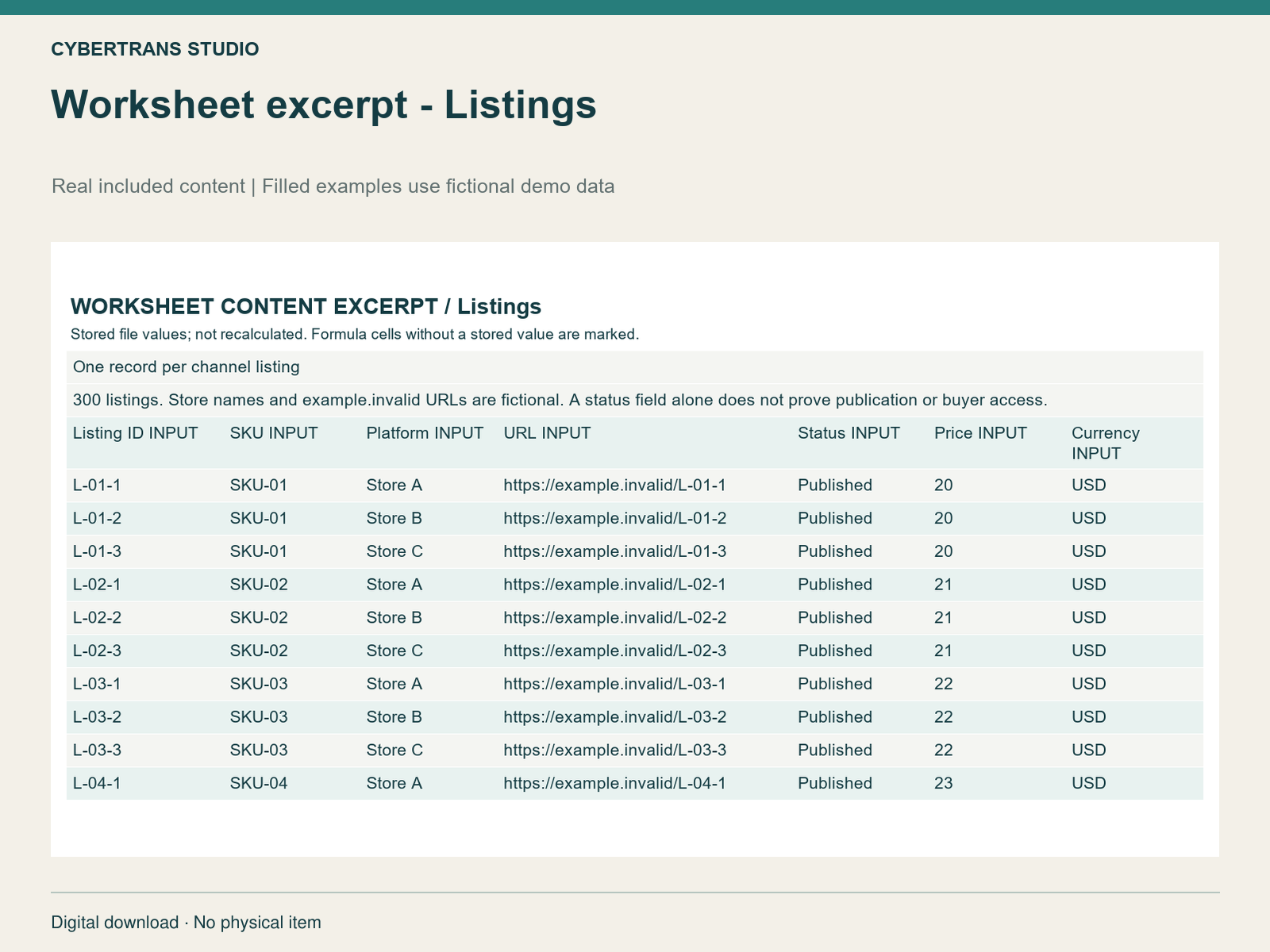Click Store C in the L-02-3 row

coord(394,651)
